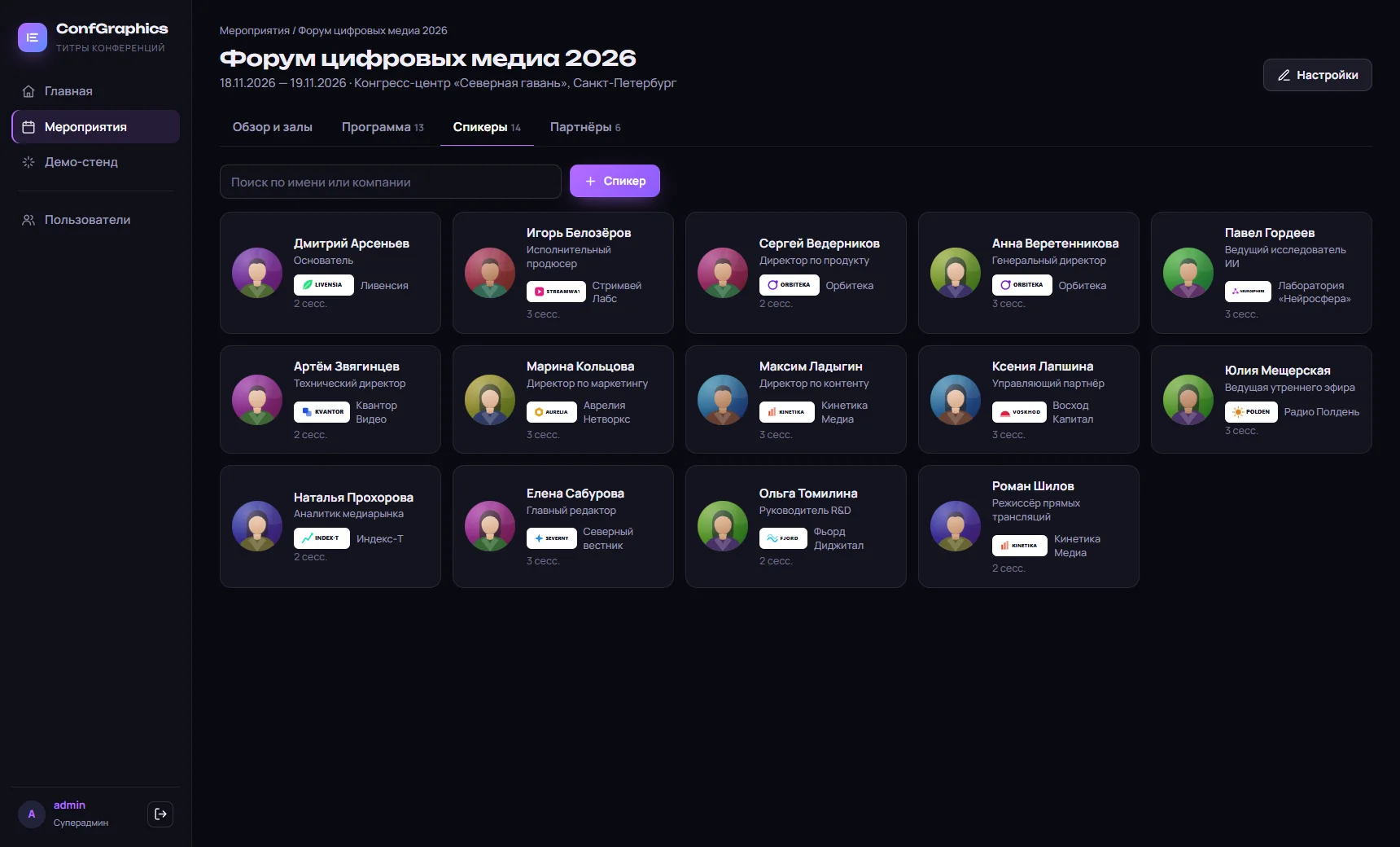
Task: Open Анна Веретенникова's avatar
Action: (956, 273)
